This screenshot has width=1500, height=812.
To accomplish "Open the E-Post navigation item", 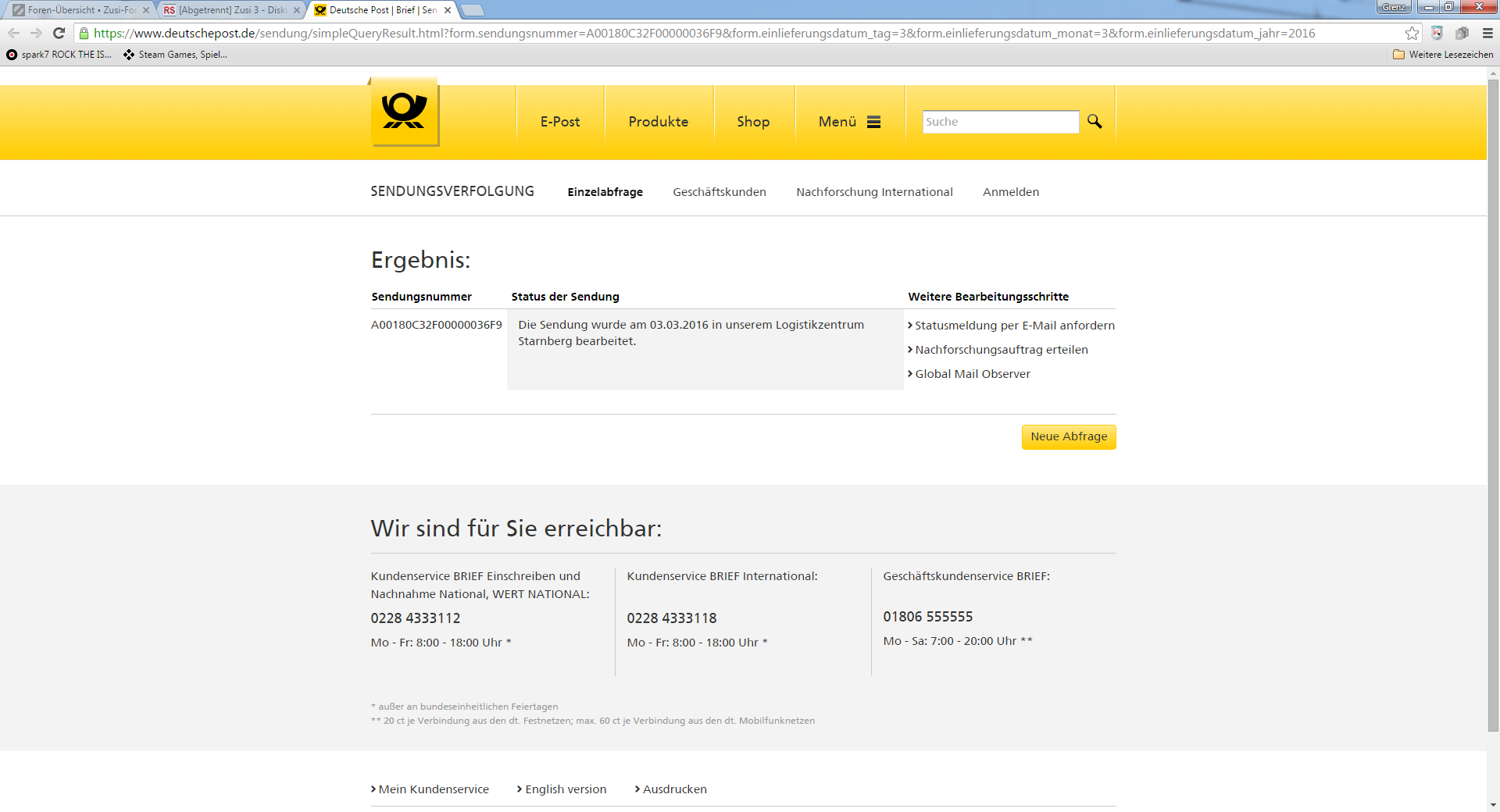I will [x=560, y=122].
